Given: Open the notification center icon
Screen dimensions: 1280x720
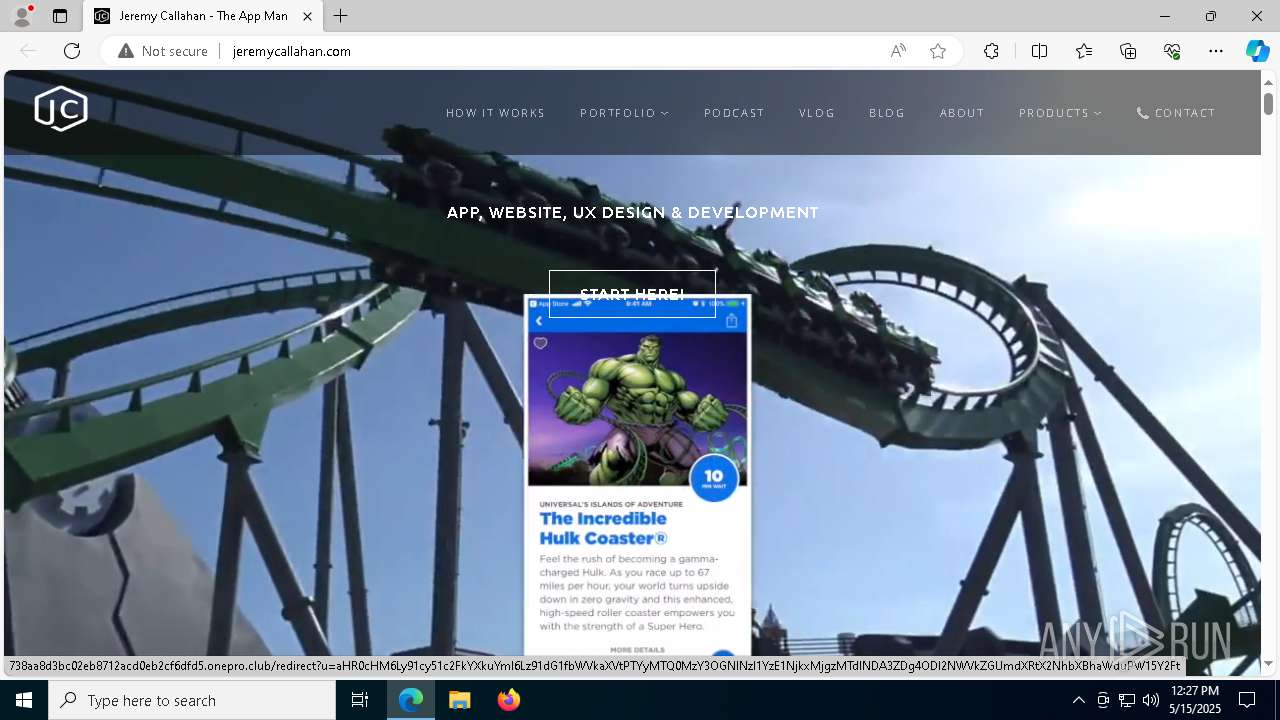Looking at the screenshot, I should click(x=1247, y=700).
